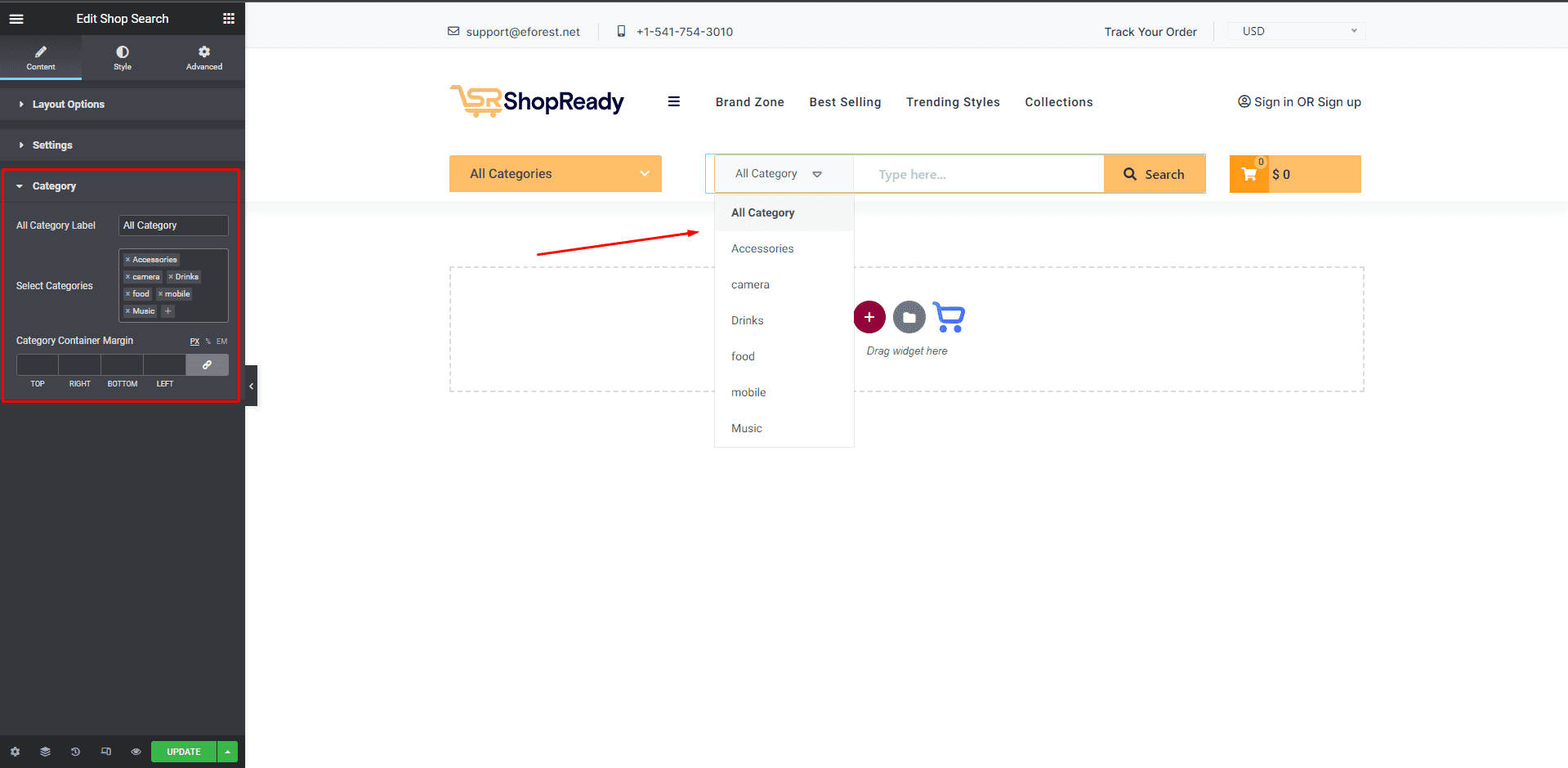Open page settings gear icon
The height and width of the screenshot is (768, 1568).
click(15, 752)
